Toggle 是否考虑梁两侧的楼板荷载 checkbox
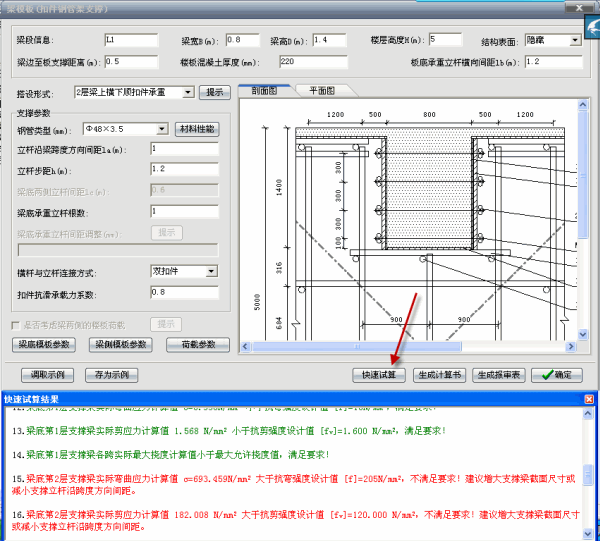 click(16, 326)
